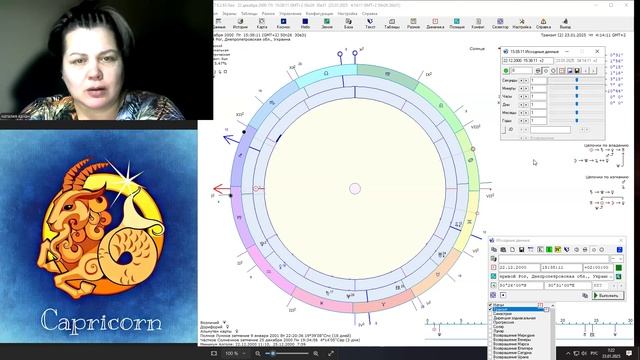The height and width of the screenshot is (360, 640).
Task: Click the Секунды slider handle
Action: 577,80
